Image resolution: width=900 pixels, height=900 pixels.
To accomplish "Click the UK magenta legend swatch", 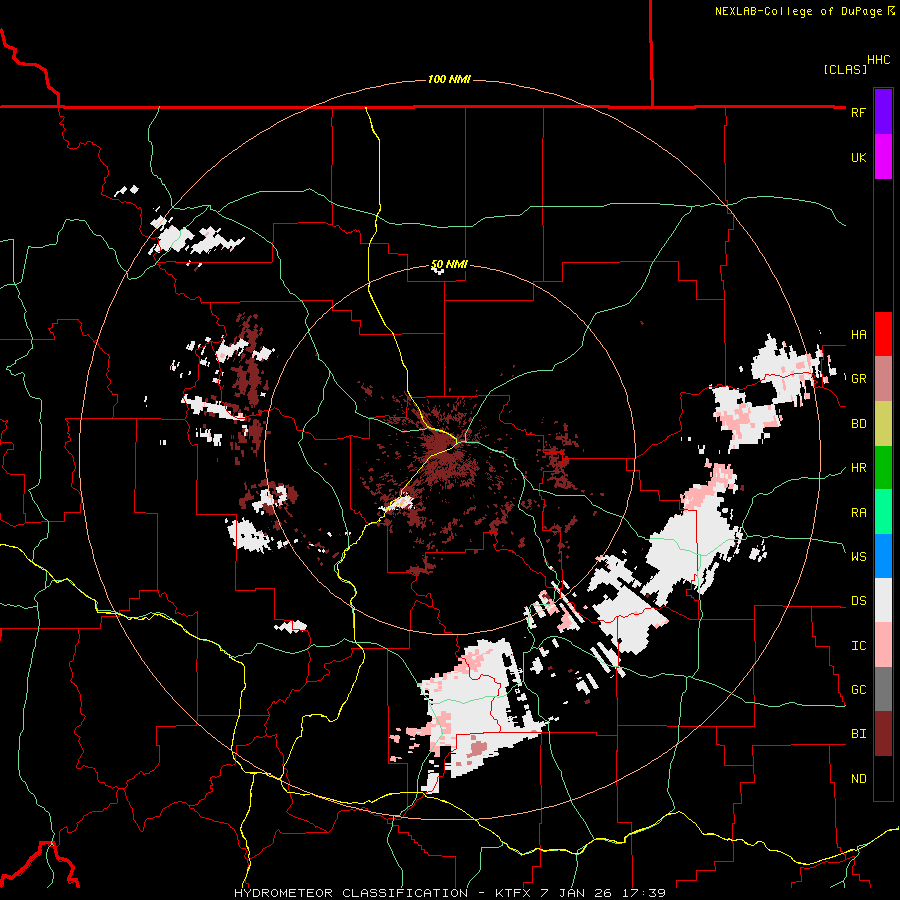I will click(x=883, y=157).
